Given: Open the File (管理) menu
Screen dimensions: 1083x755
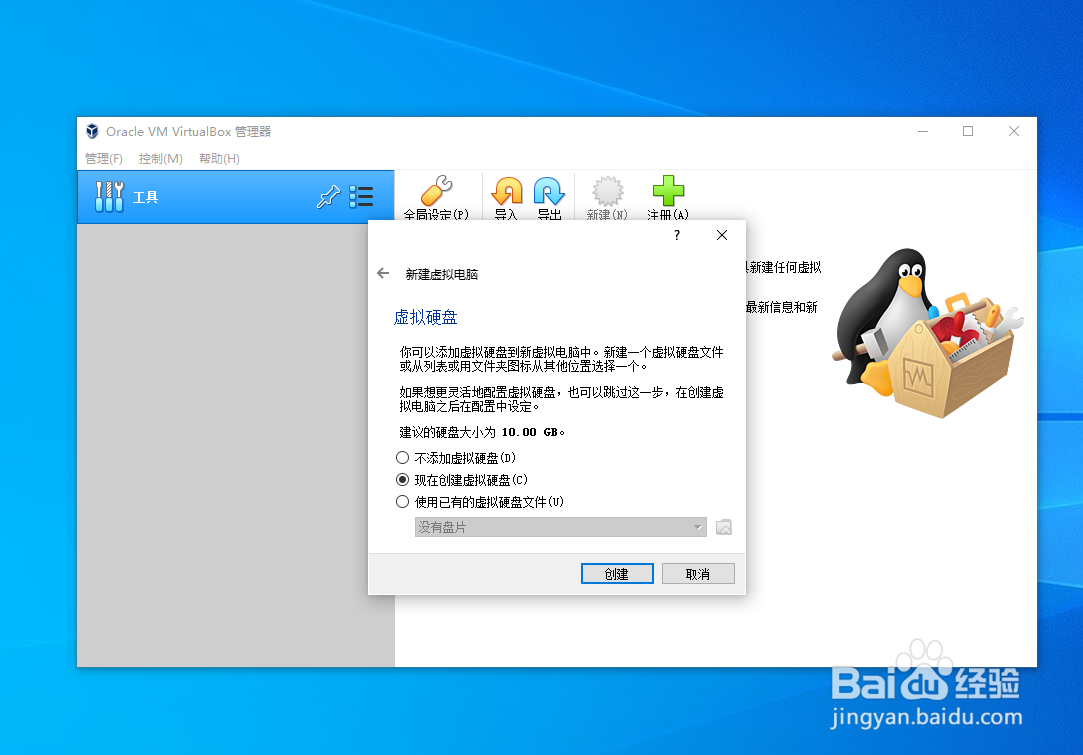Looking at the screenshot, I should [x=104, y=159].
